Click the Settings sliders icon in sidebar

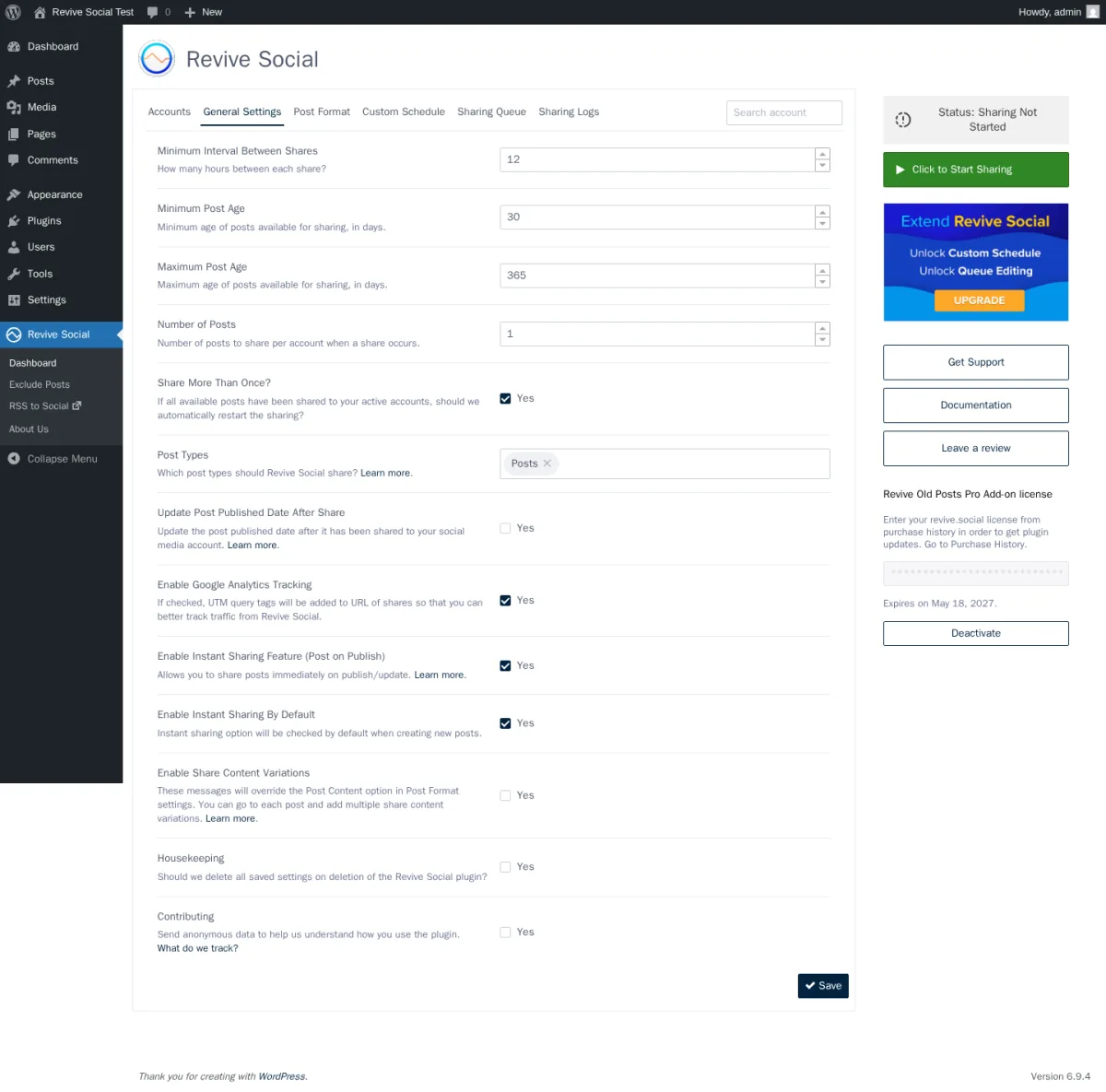click(14, 299)
